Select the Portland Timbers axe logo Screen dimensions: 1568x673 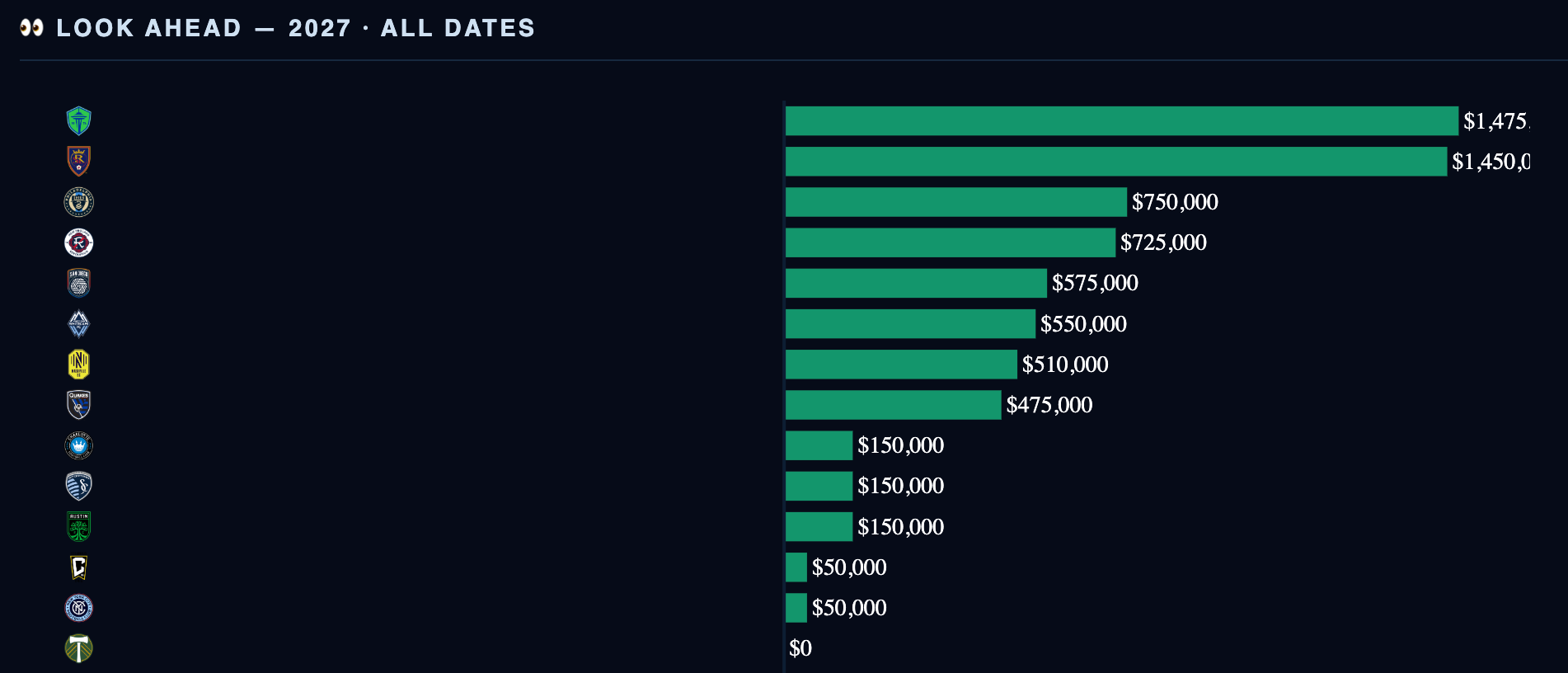[78, 648]
